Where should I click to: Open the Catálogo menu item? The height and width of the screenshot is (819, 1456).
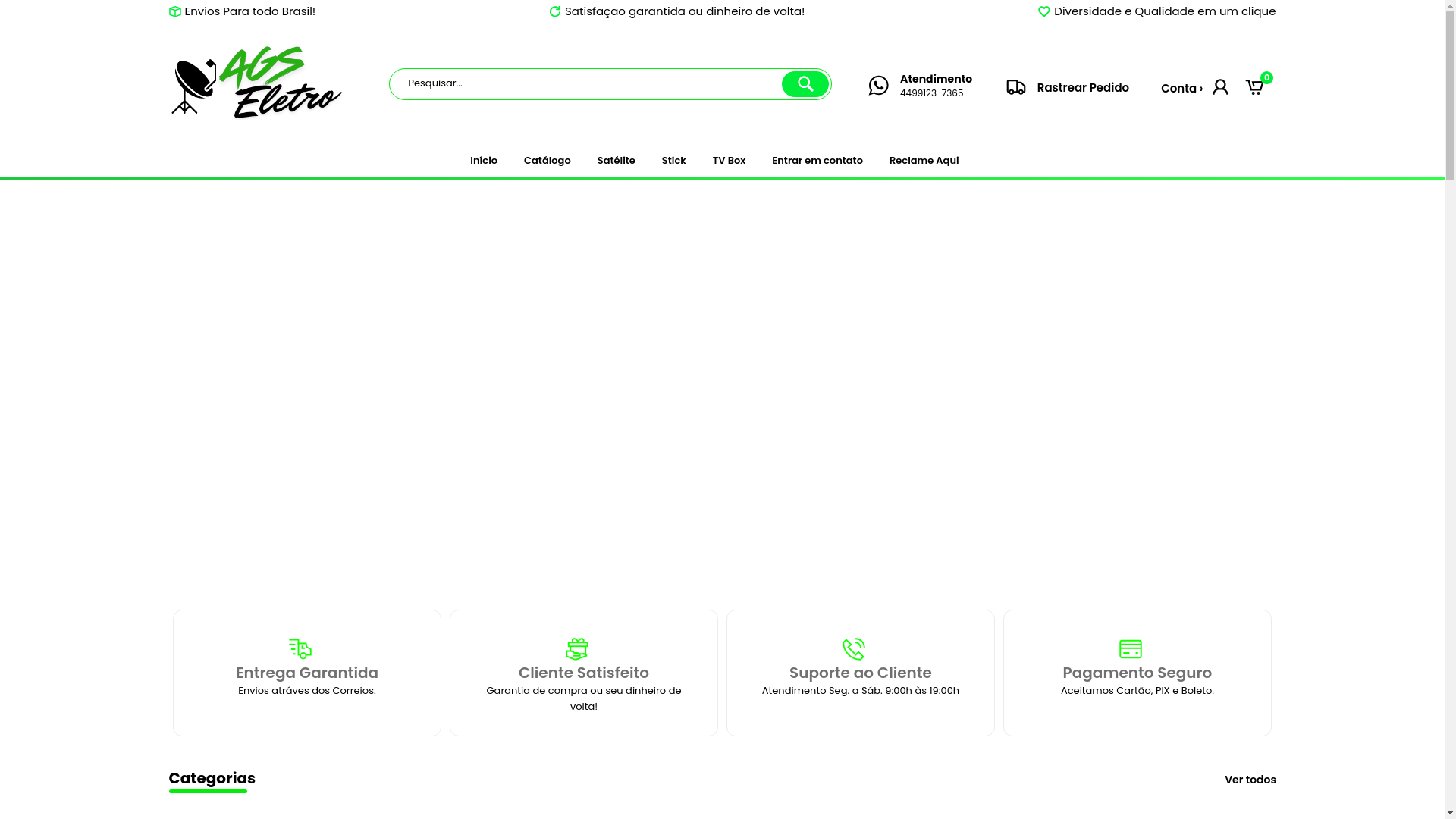click(x=548, y=161)
